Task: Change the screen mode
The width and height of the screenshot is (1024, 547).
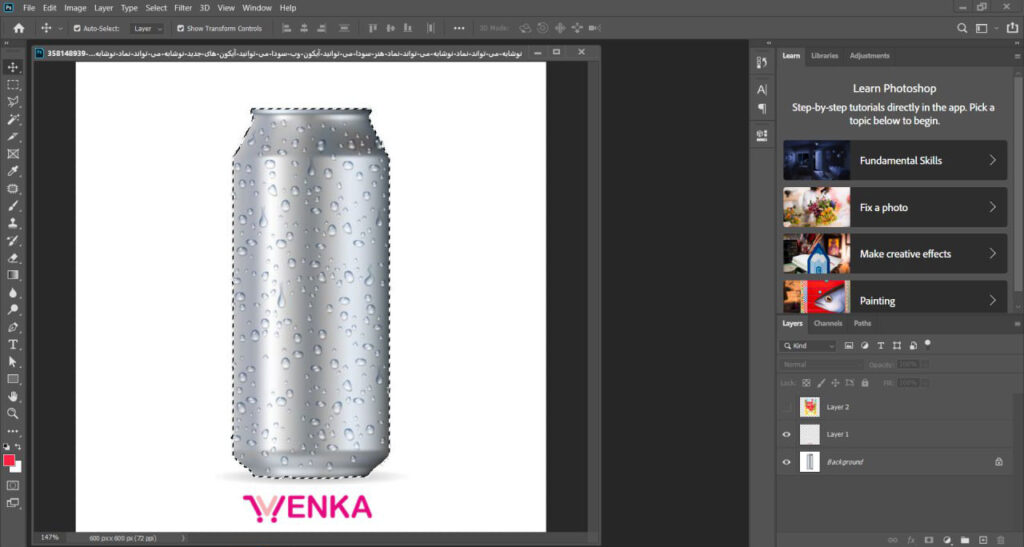Action: coord(12,503)
